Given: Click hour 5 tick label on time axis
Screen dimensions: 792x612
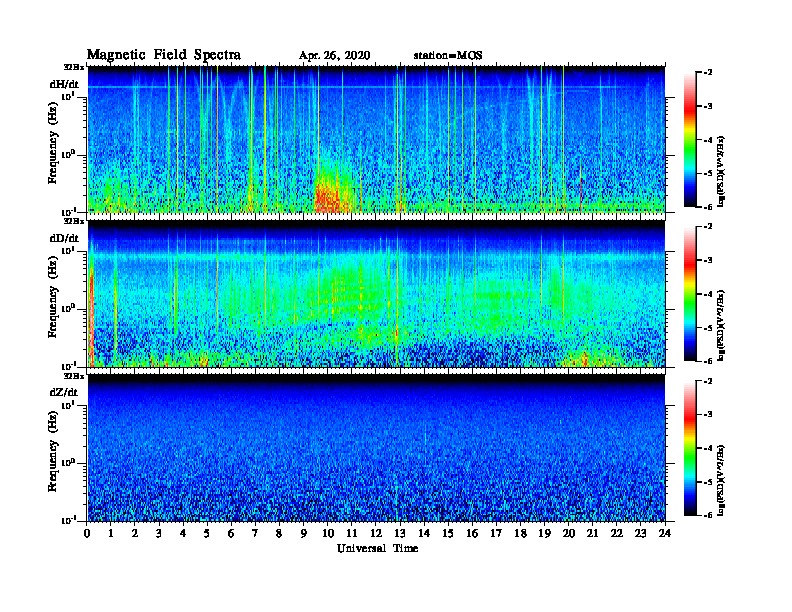Looking at the screenshot, I should pyautogui.click(x=207, y=534).
